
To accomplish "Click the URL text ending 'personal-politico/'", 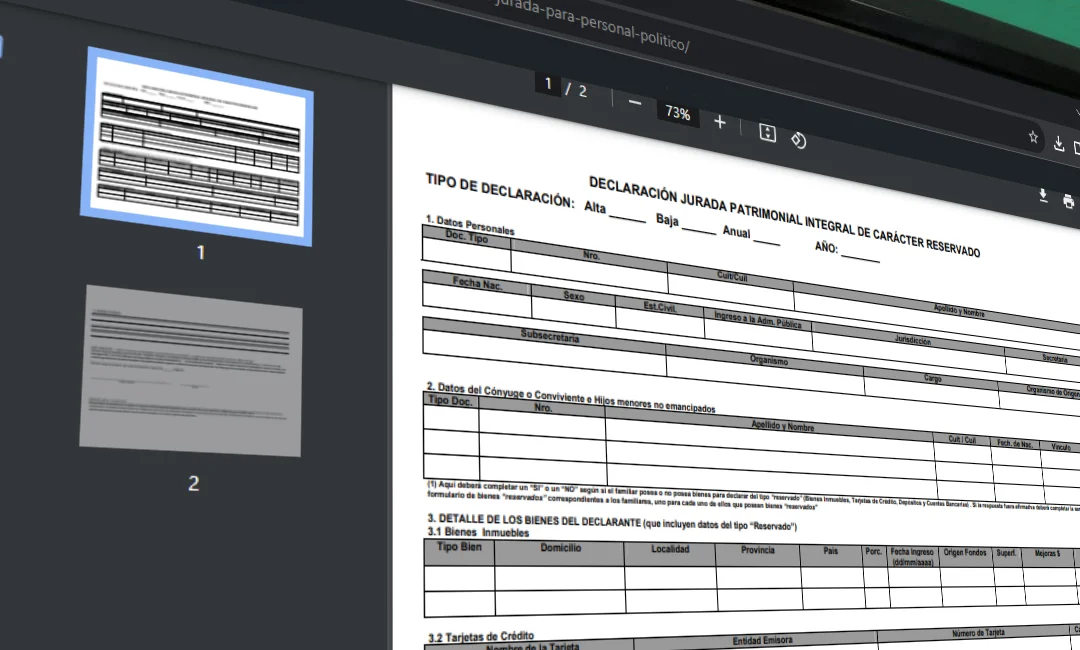I will coord(592,24).
